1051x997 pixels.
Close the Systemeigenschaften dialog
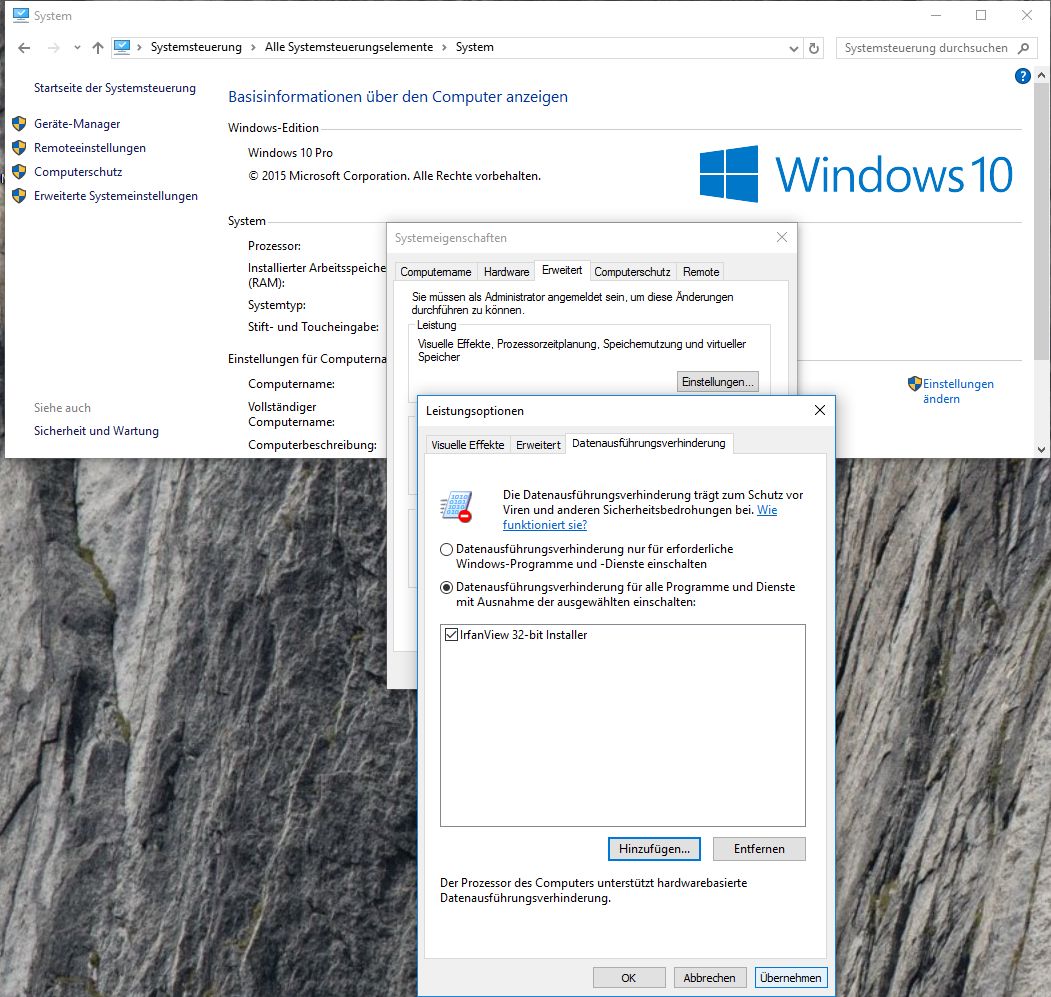tap(782, 237)
